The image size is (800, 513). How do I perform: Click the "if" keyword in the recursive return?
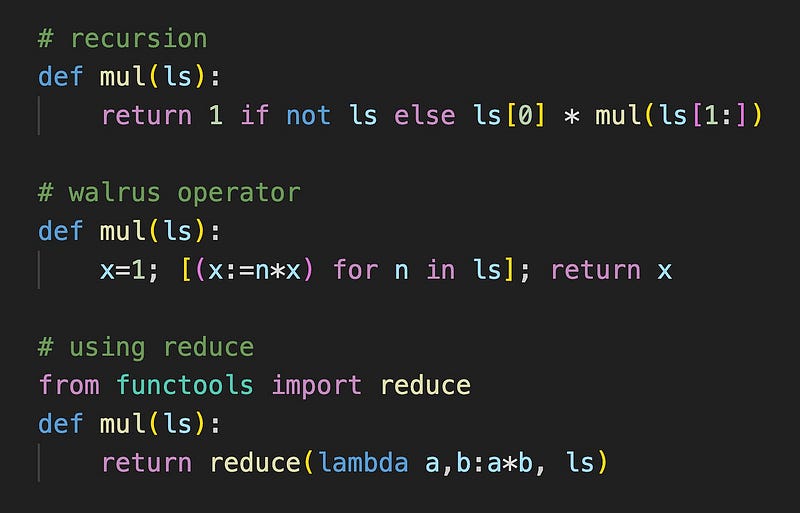(x=254, y=116)
